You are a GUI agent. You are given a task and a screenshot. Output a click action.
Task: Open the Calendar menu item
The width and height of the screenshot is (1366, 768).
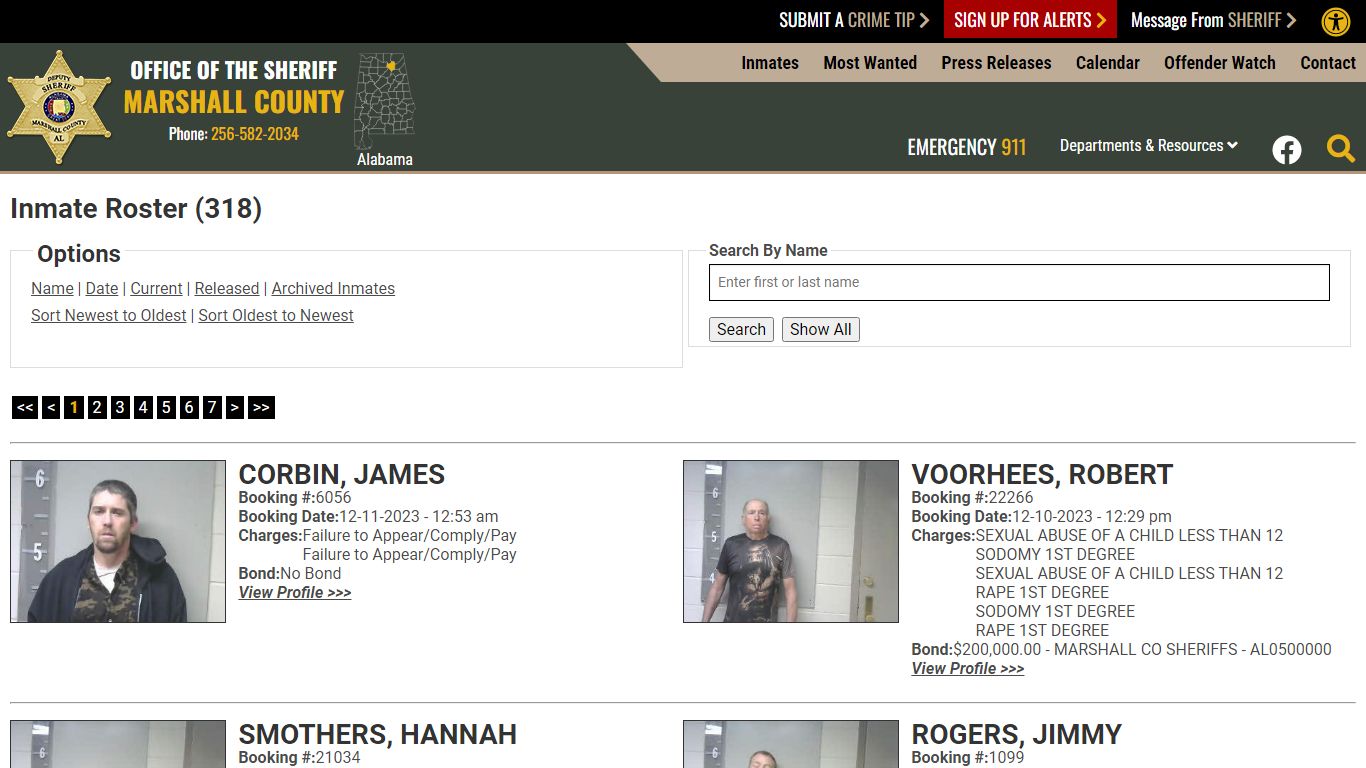1108,62
